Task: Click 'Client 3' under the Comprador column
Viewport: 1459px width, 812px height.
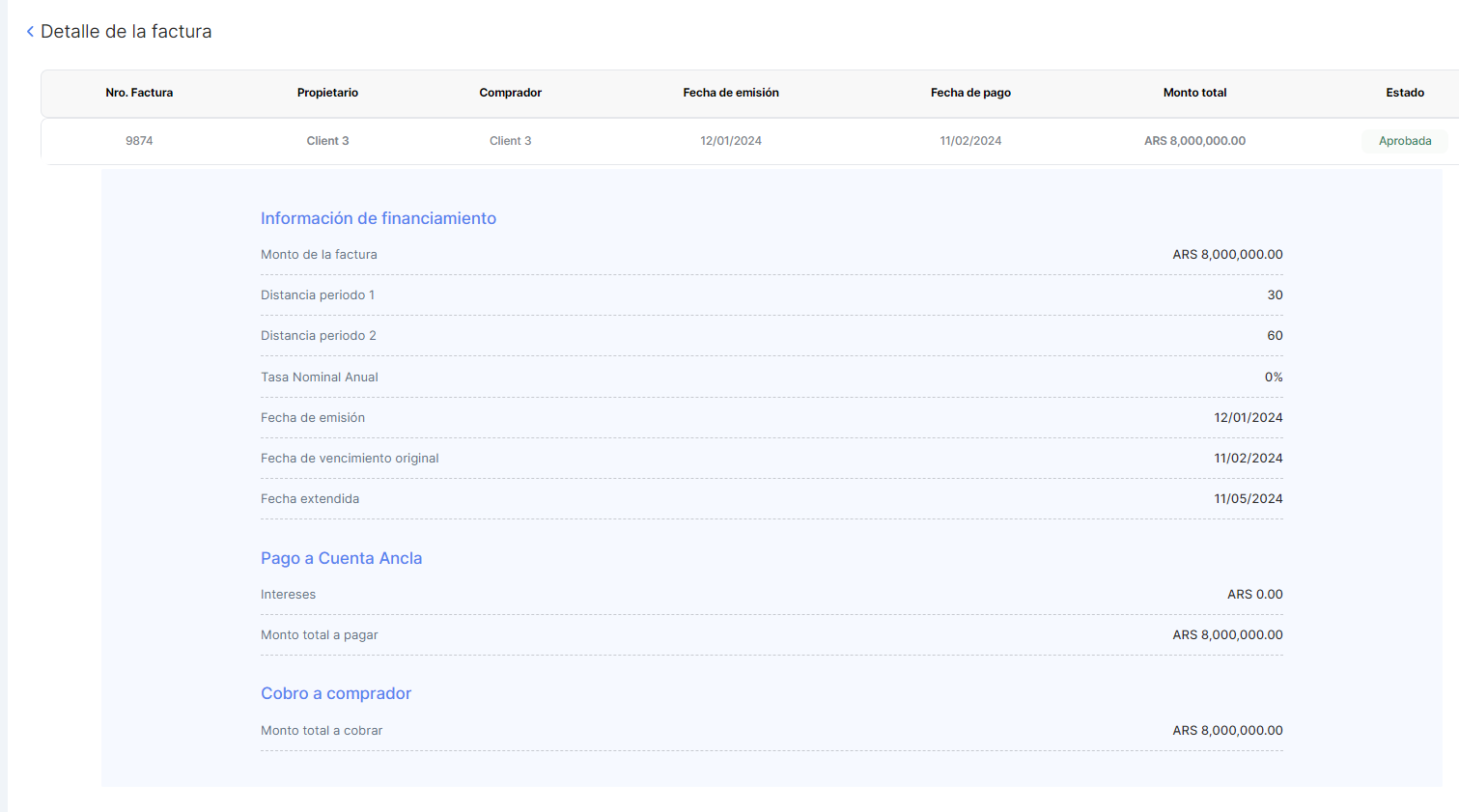Action: 510,141
